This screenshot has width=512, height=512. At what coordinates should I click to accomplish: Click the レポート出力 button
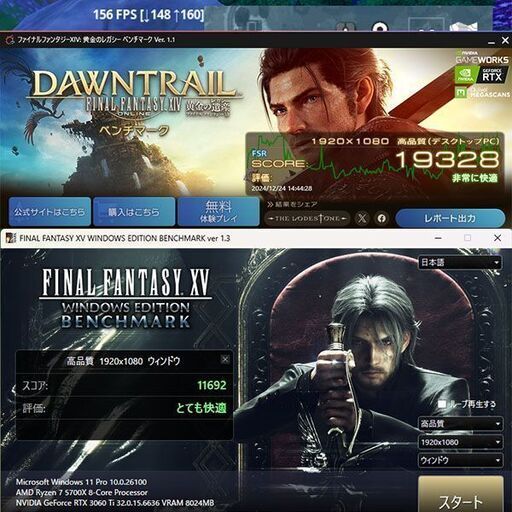[x=450, y=218]
